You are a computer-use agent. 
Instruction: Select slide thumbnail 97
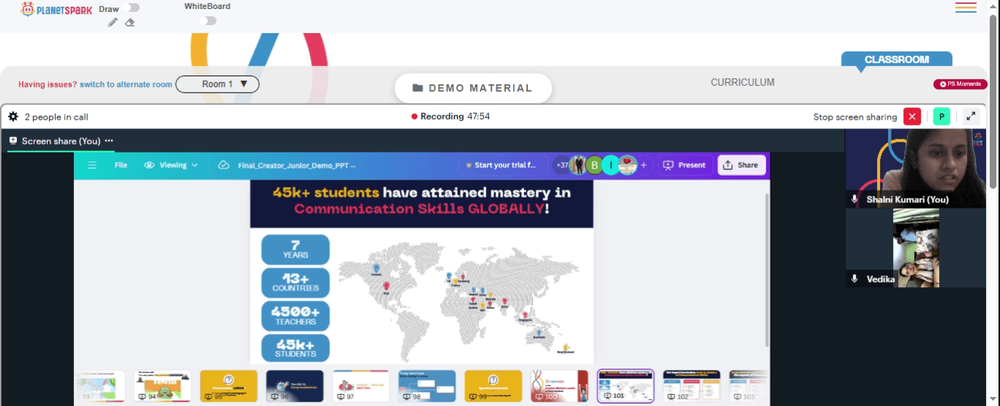[360, 386]
